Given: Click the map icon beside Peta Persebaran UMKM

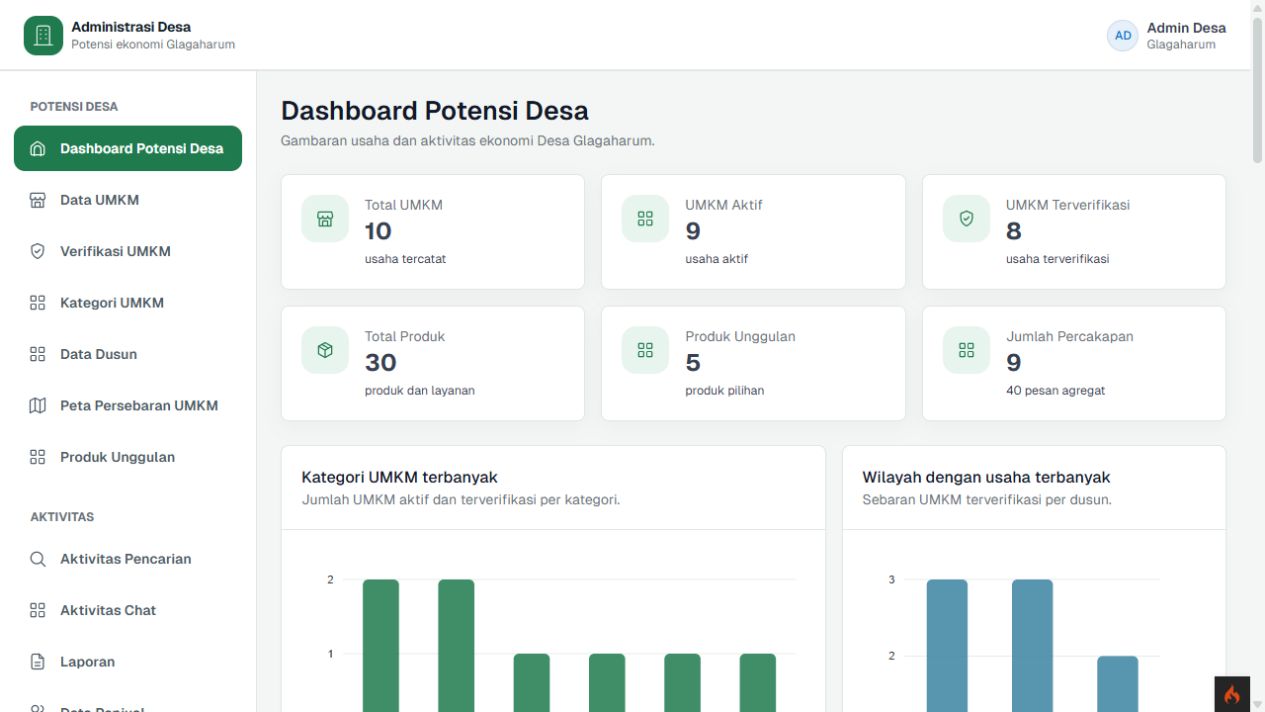Looking at the screenshot, I should (38, 406).
